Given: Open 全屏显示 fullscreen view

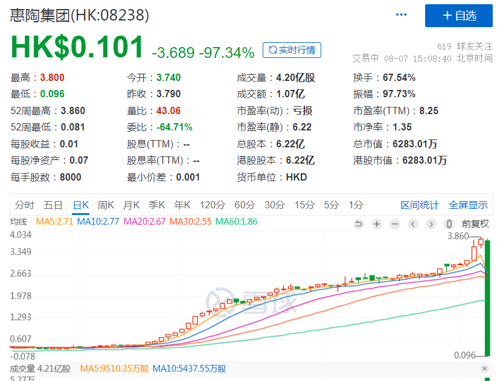Looking at the screenshot, I should [468, 205].
